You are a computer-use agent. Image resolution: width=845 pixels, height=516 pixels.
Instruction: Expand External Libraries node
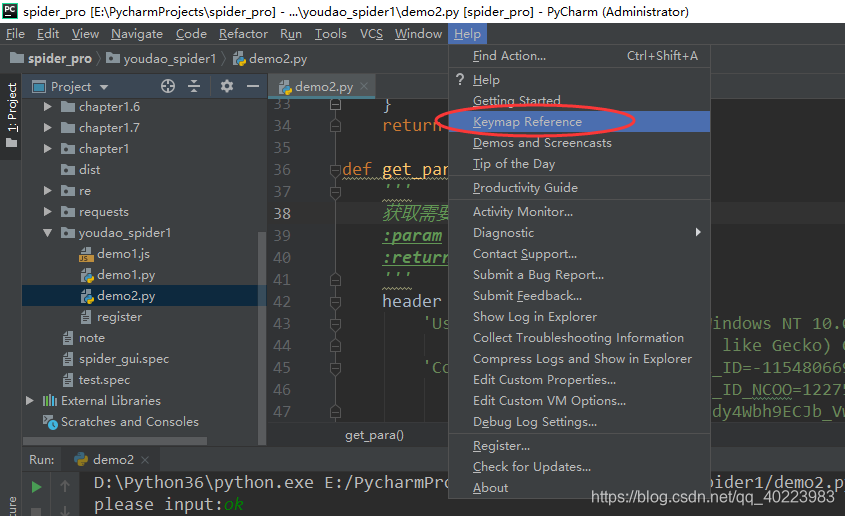[30, 401]
